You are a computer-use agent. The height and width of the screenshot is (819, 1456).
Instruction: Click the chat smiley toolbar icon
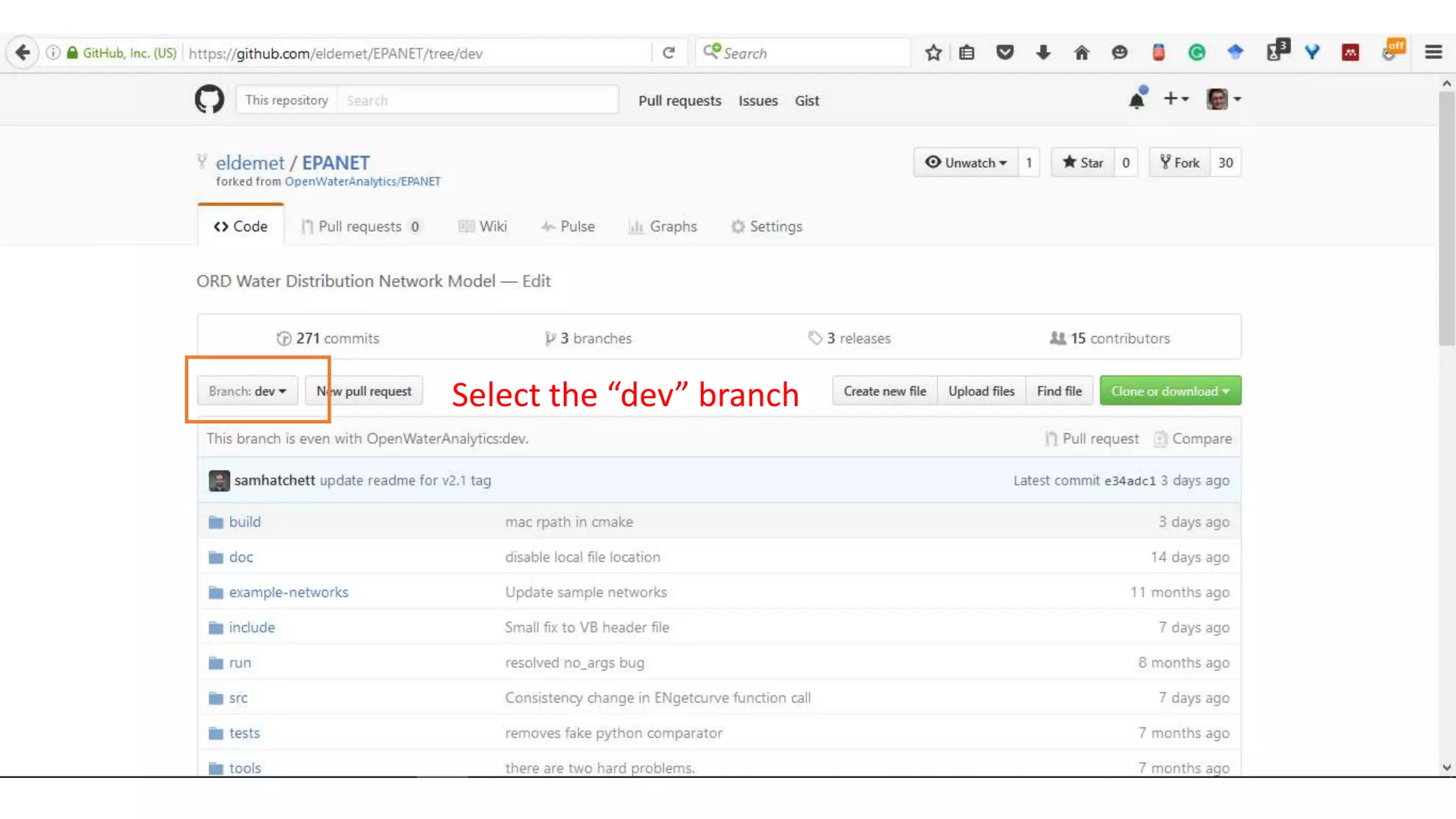pyautogui.click(x=1120, y=53)
